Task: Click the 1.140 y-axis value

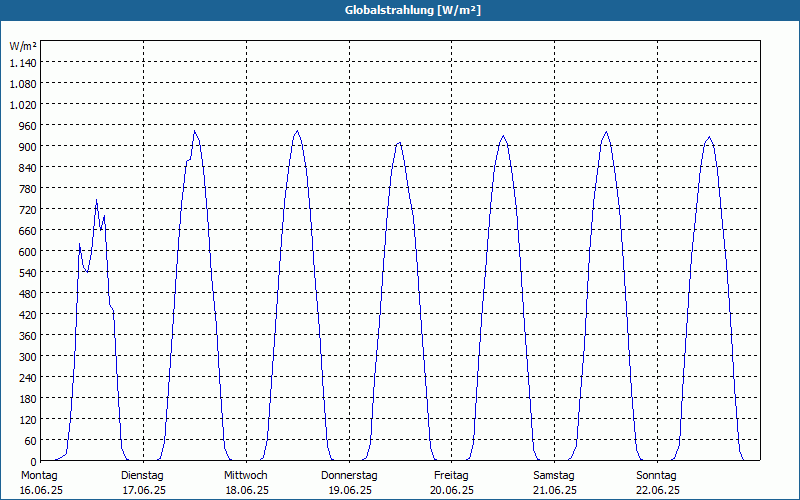Action: [23, 63]
